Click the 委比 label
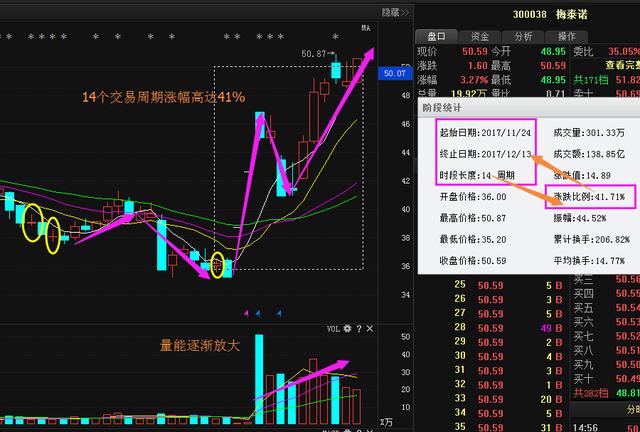Image resolution: width=640 pixels, height=432 pixels. tap(583, 52)
